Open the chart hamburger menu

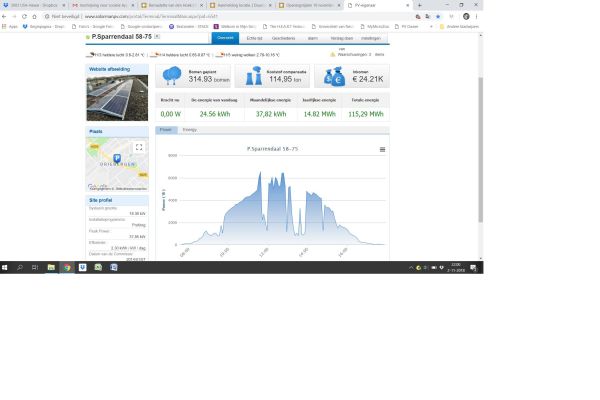point(382,149)
